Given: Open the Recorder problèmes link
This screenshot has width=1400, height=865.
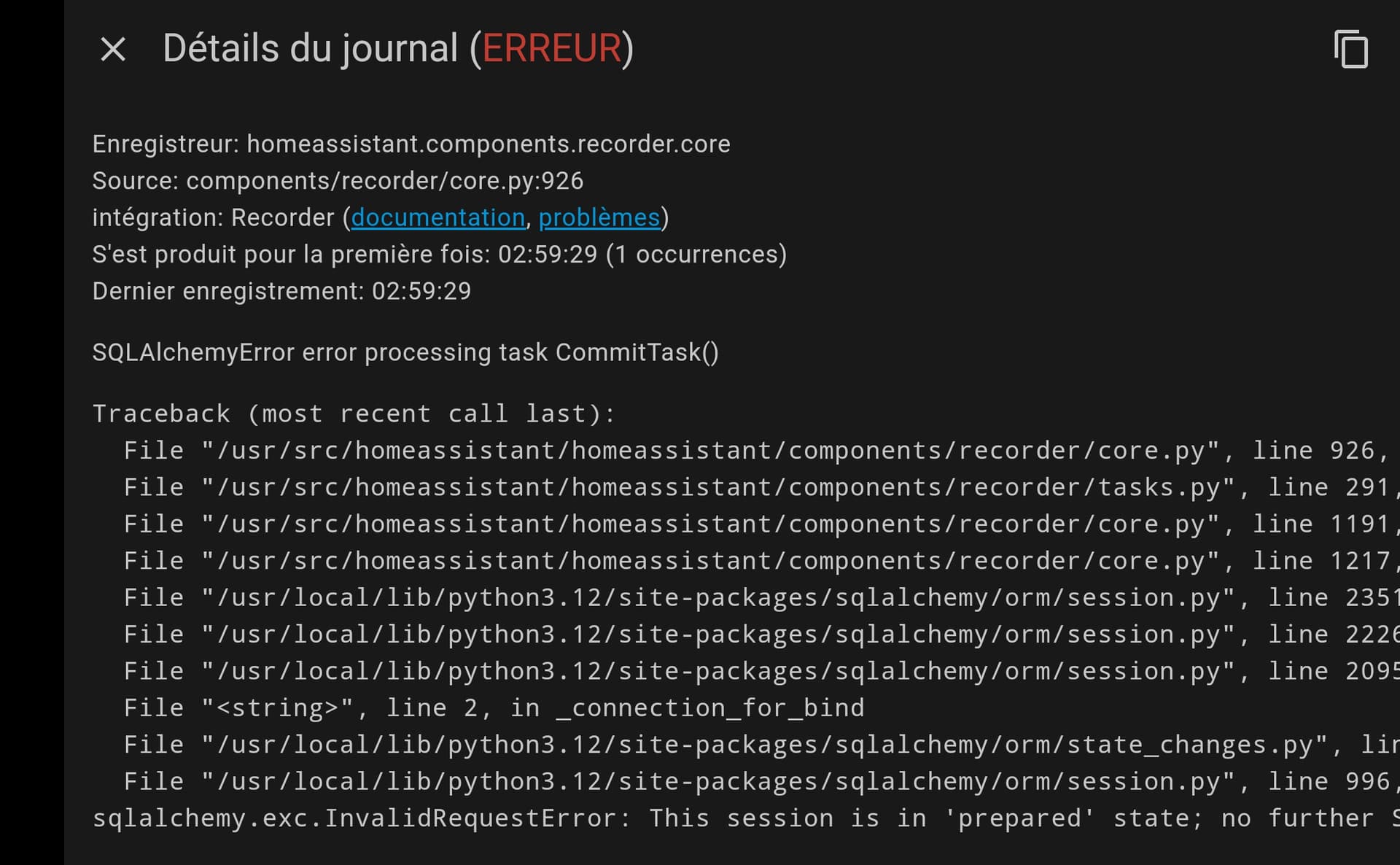Looking at the screenshot, I should (x=599, y=217).
